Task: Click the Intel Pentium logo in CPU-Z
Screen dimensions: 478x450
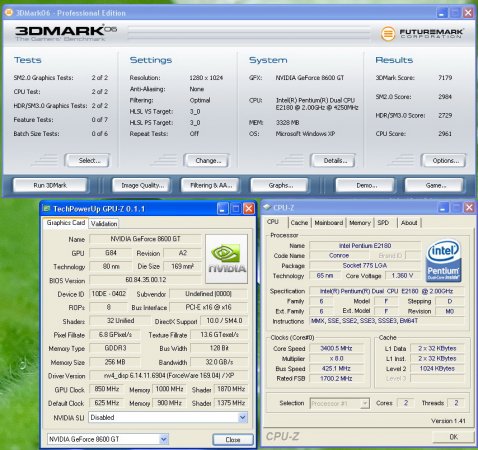Action: (x=444, y=261)
